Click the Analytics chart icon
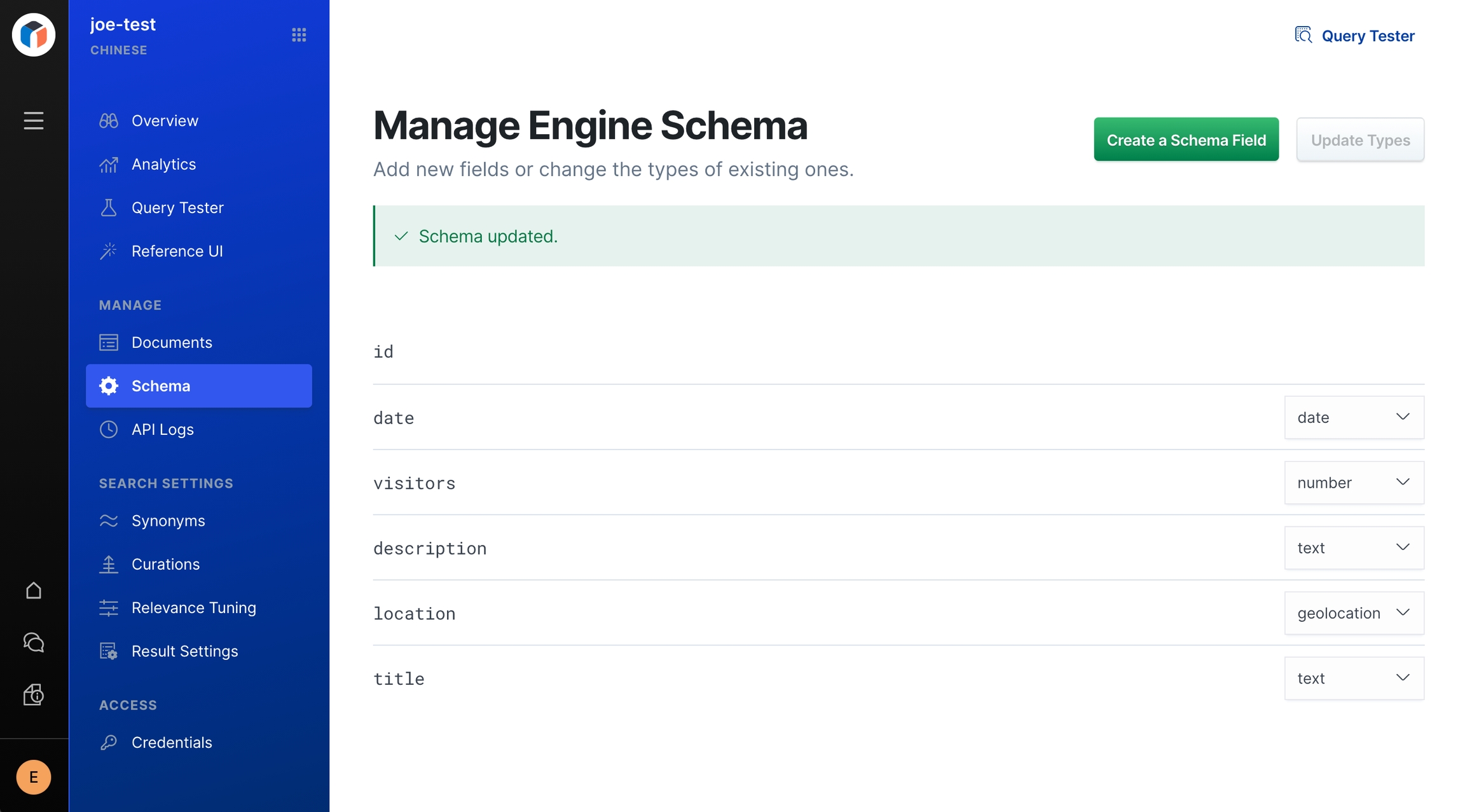Viewport: 1465px width, 812px height. click(x=109, y=165)
